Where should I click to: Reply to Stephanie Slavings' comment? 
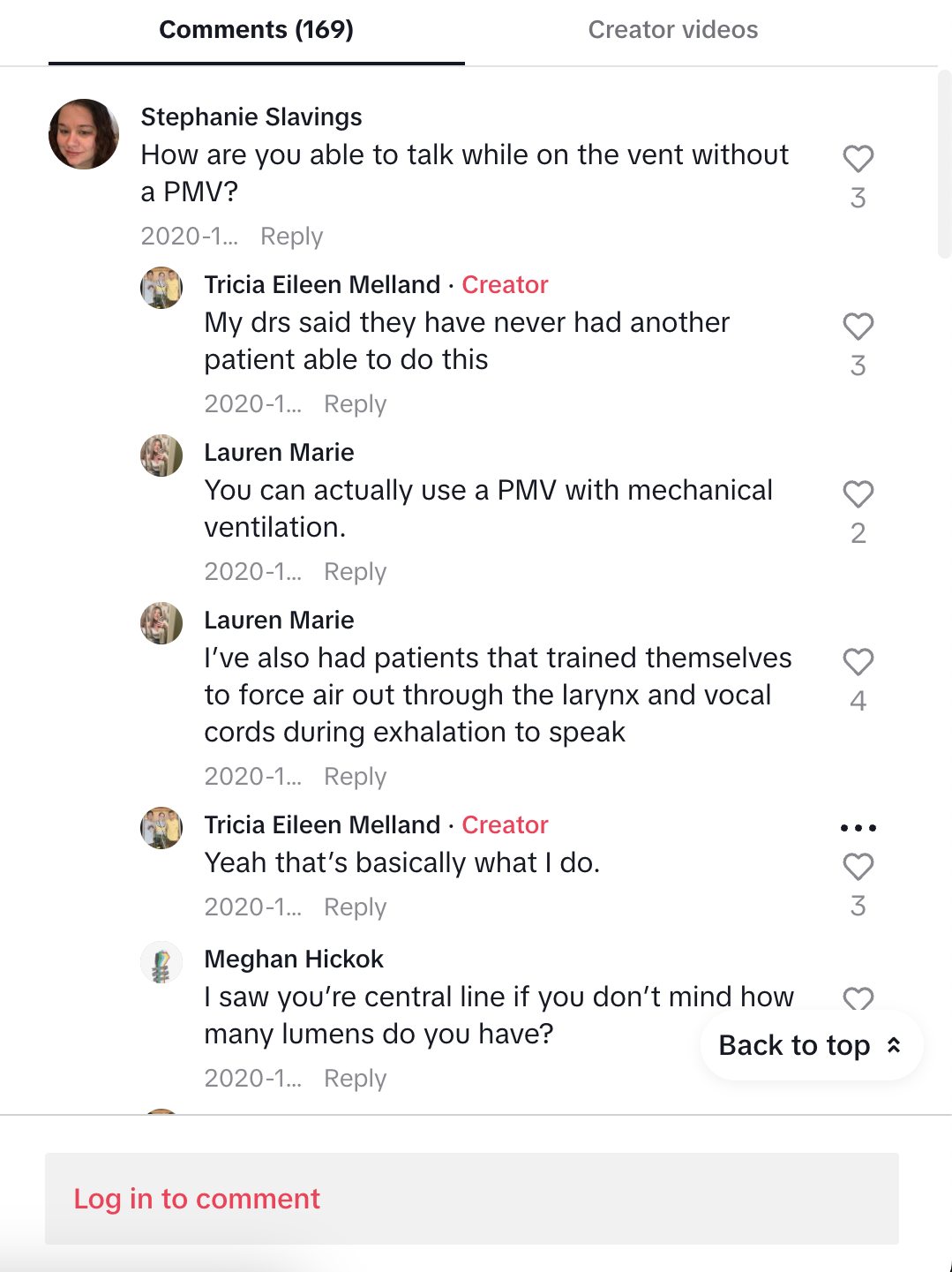[x=291, y=237]
